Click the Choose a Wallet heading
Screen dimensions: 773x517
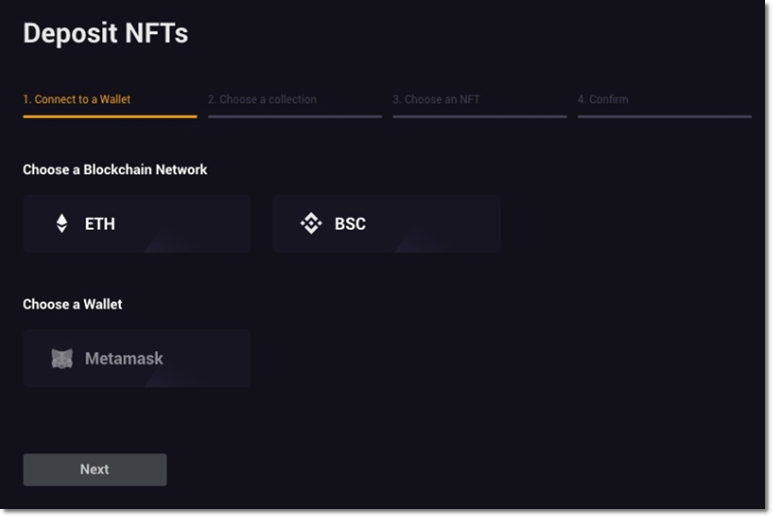(72, 304)
